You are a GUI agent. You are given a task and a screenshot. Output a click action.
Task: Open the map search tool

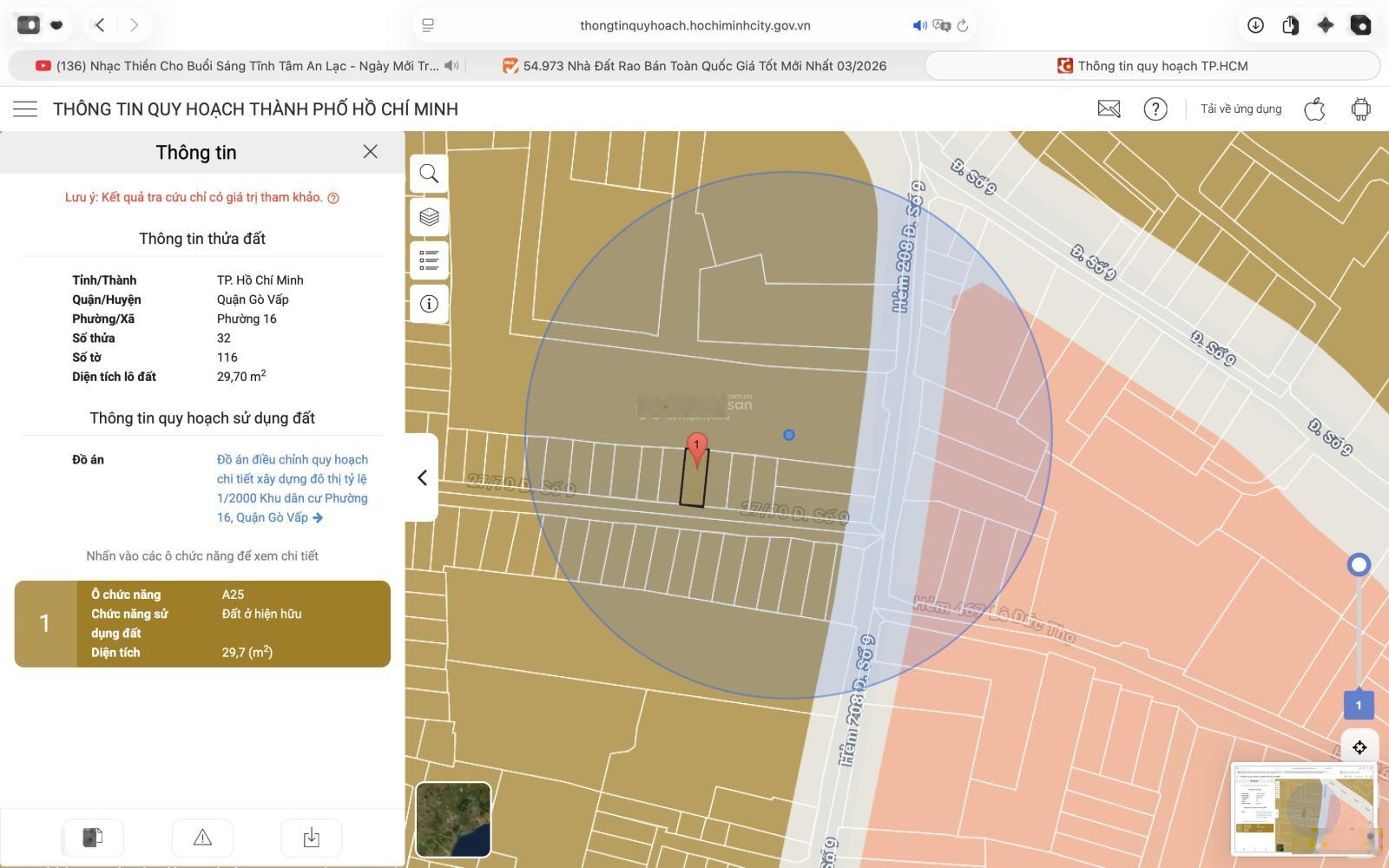click(x=429, y=174)
